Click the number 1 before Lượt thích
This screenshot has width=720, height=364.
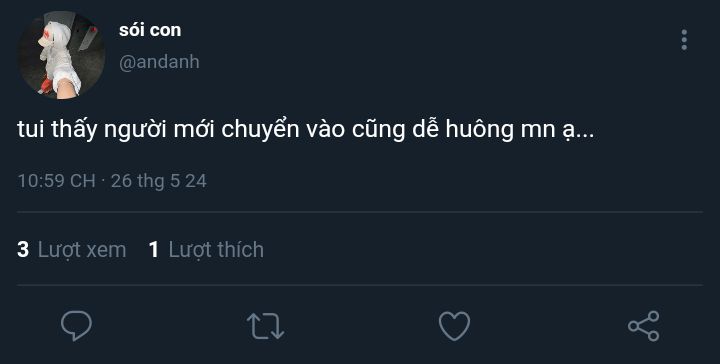154,250
